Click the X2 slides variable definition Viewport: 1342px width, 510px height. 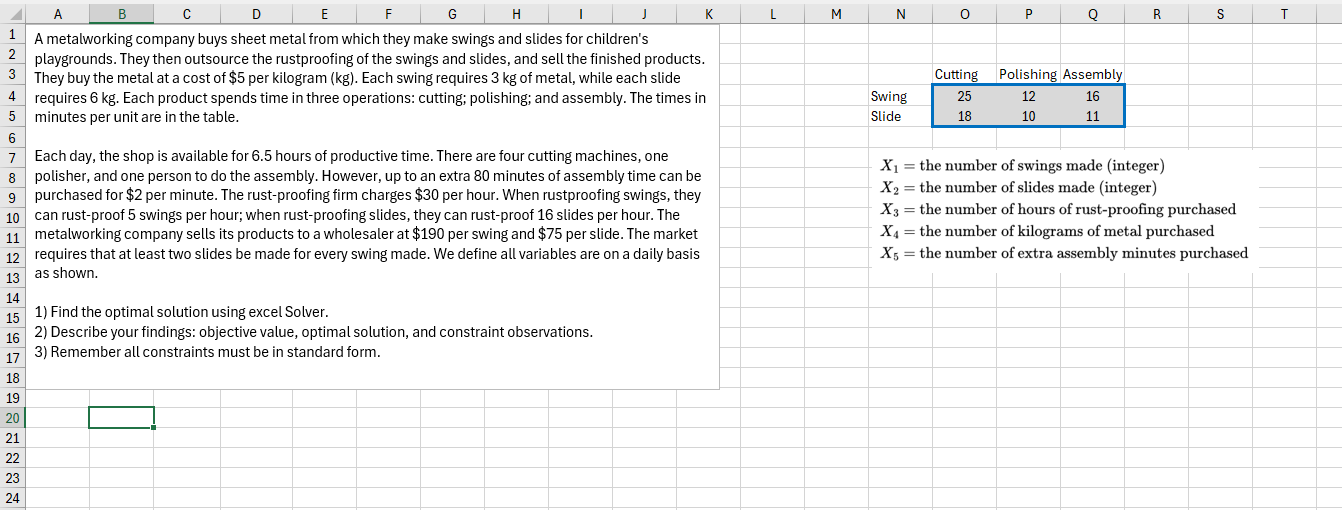click(x=1018, y=188)
